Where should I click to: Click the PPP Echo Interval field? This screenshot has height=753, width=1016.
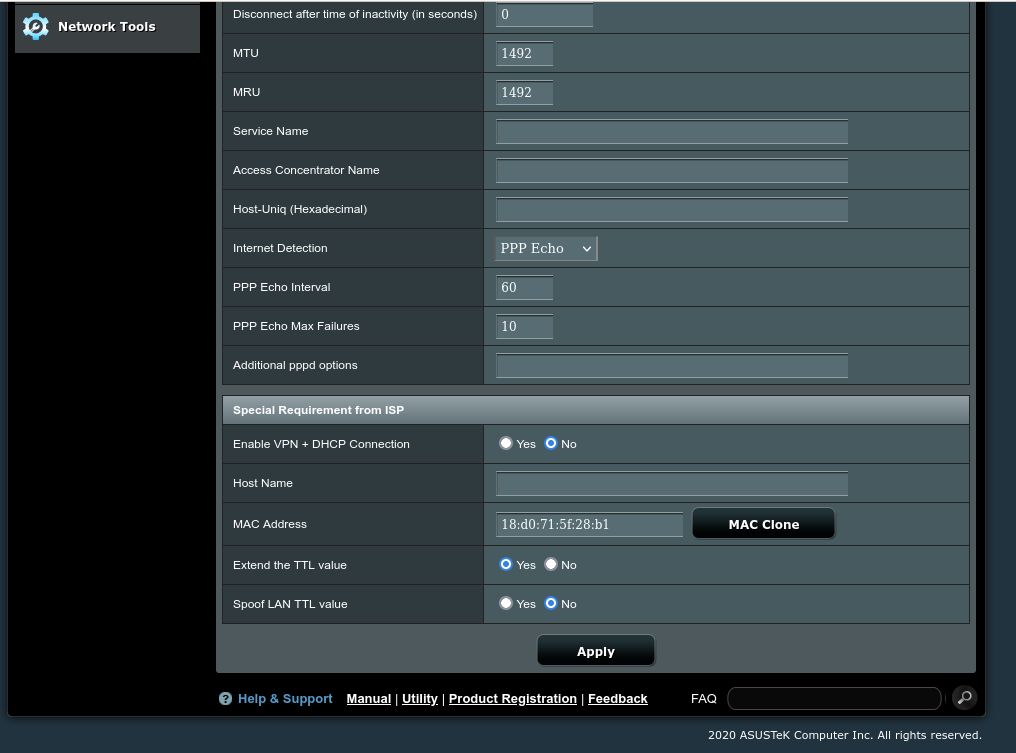point(524,288)
